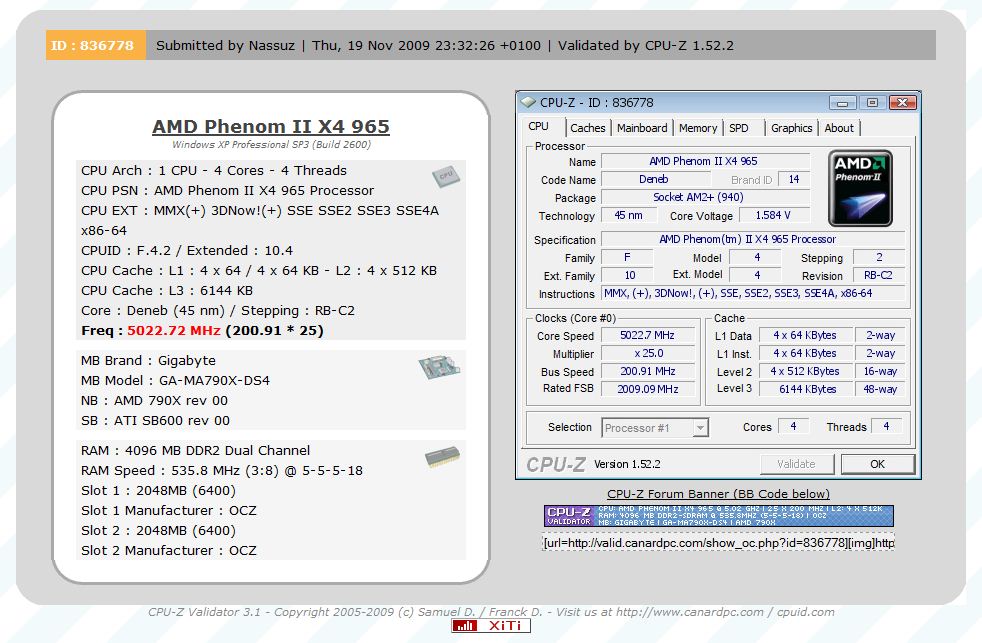
Task: Click the MB Model : GA-MA790X-DS4 line
Action: (x=175, y=381)
